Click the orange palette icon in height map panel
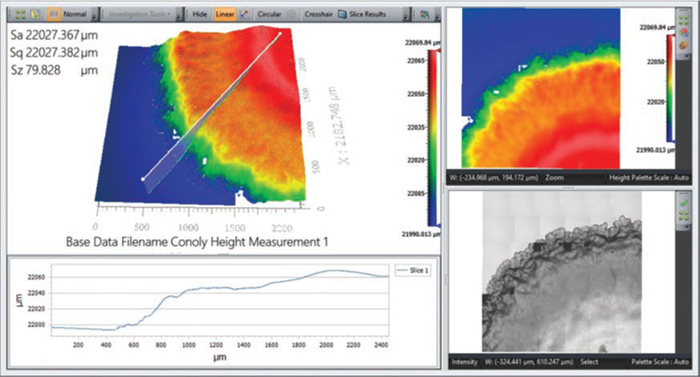Viewport: 700px width, 377px height. pos(683,45)
